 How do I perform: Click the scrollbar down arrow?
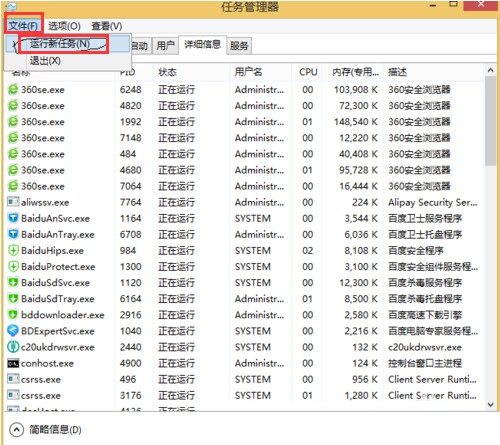(490, 405)
